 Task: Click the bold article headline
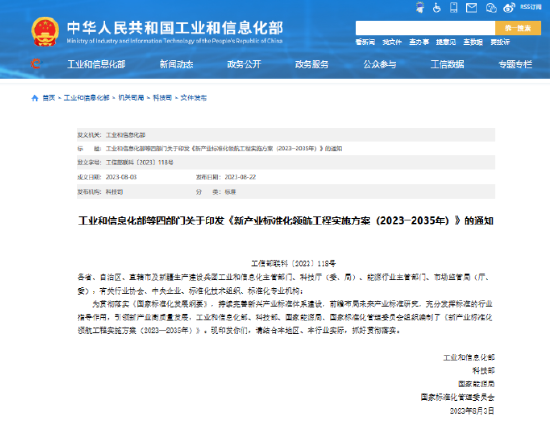(286, 221)
